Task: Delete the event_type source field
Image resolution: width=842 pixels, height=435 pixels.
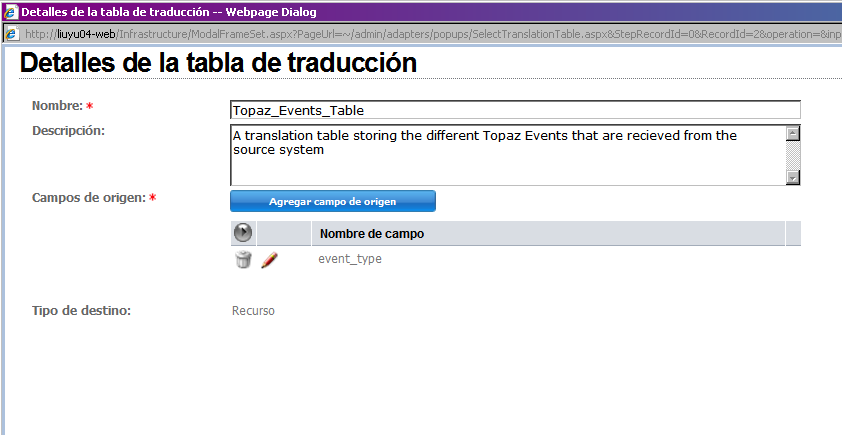Action: [x=243, y=259]
